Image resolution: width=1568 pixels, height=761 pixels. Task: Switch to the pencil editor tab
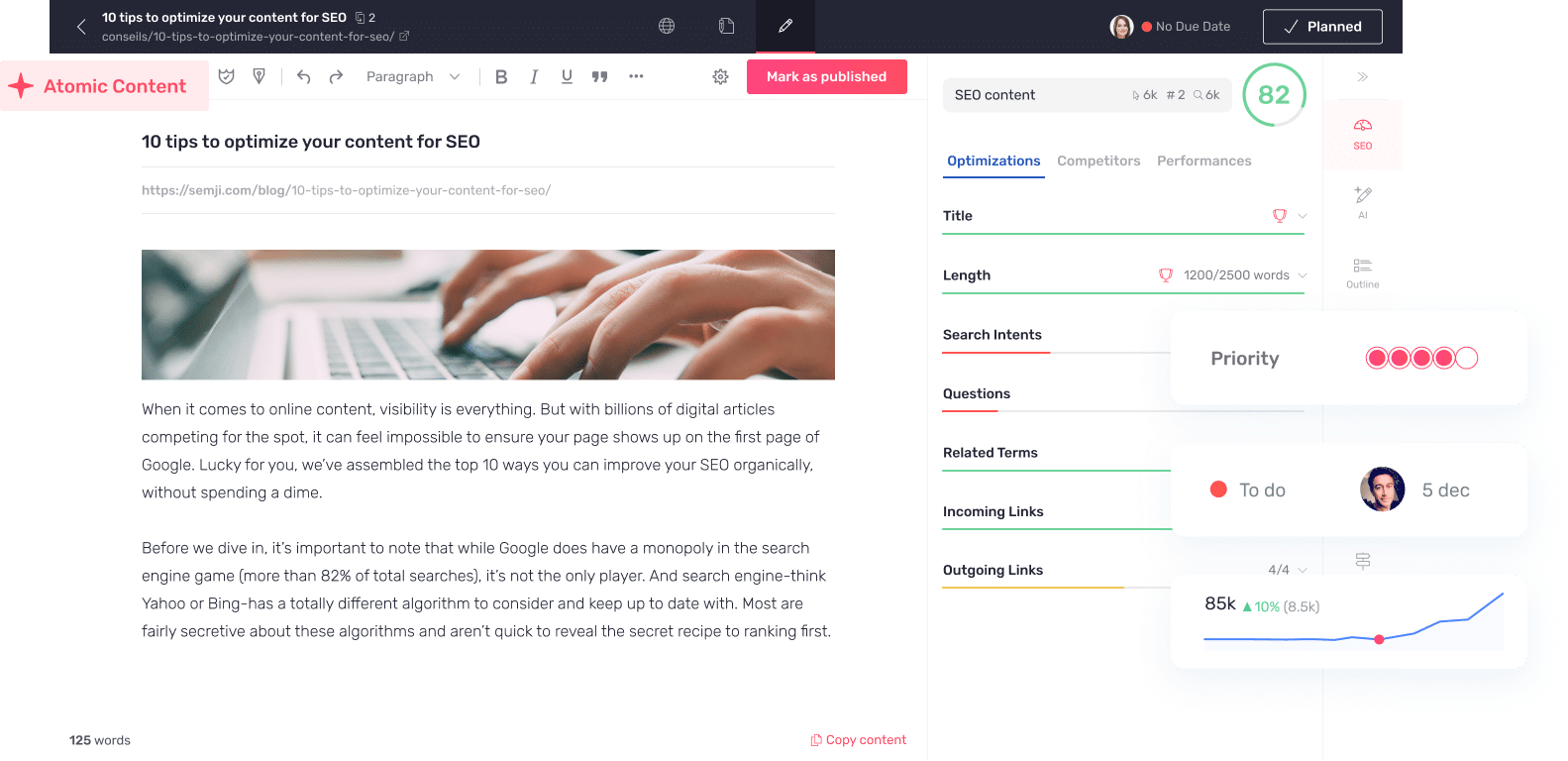(785, 26)
